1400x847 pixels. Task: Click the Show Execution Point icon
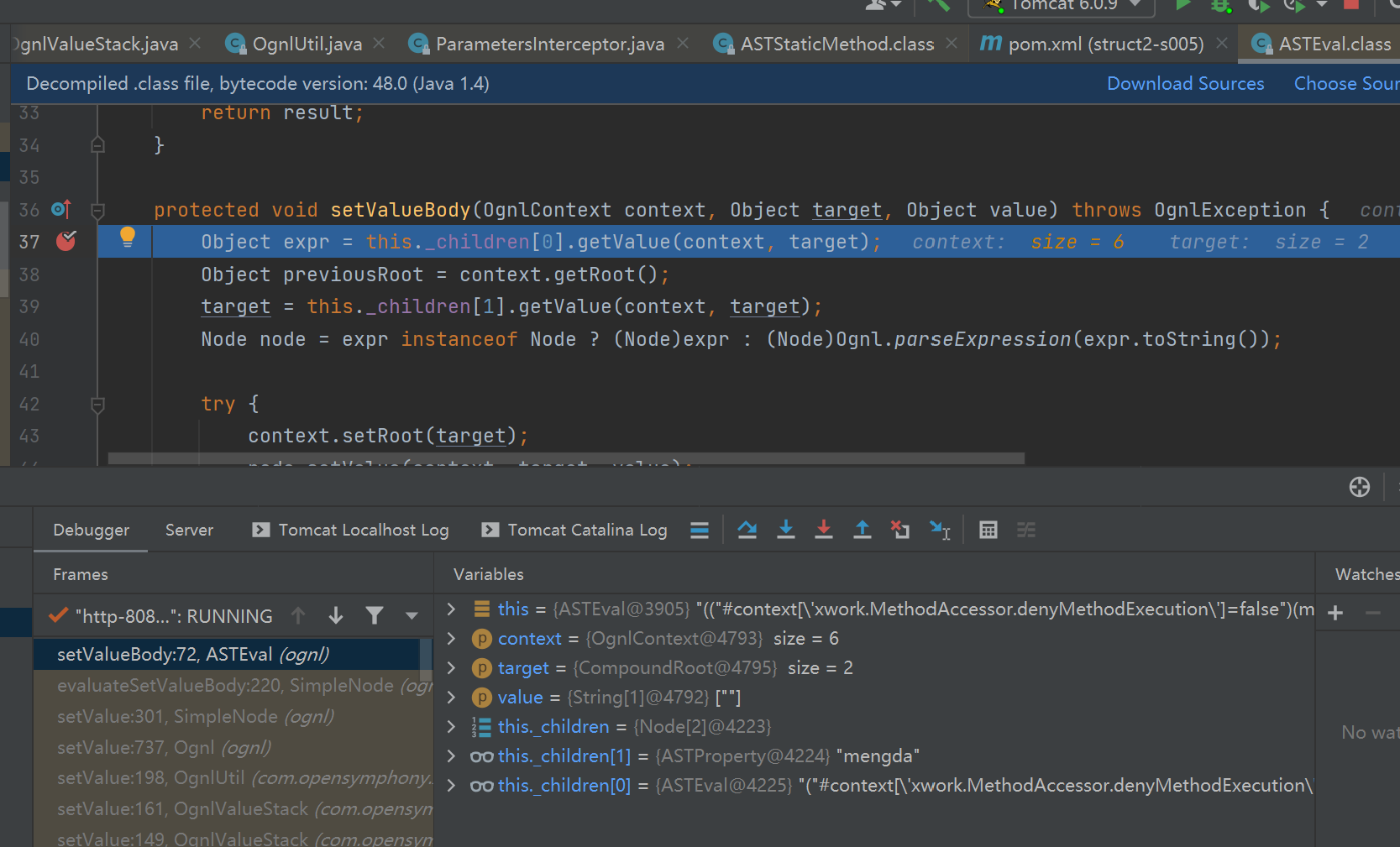tap(700, 530)
